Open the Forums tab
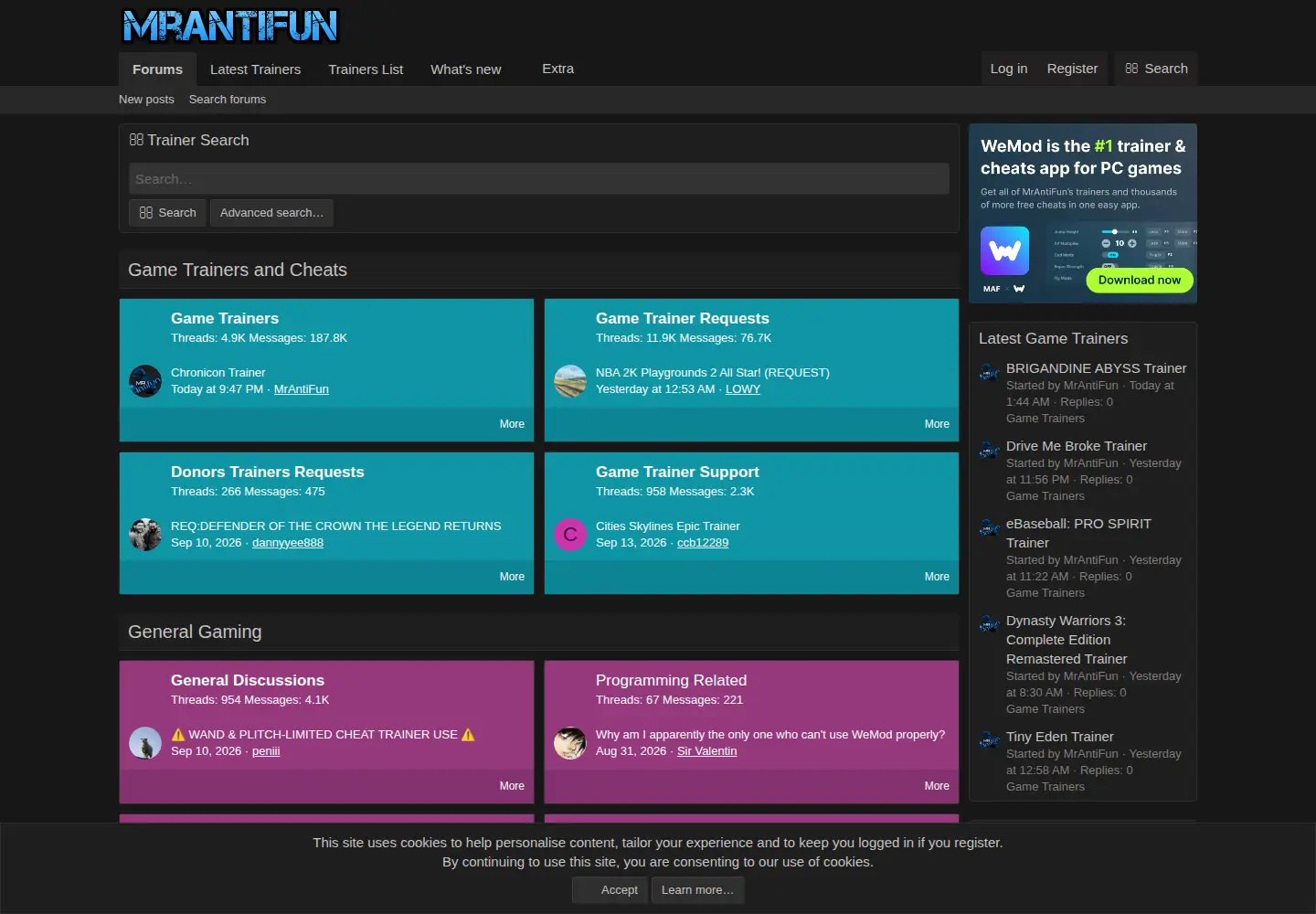 point(157,69)
